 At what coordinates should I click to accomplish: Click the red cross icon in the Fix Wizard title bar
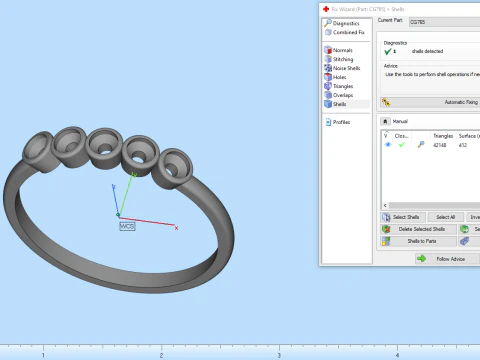click(x=326, y=9)
